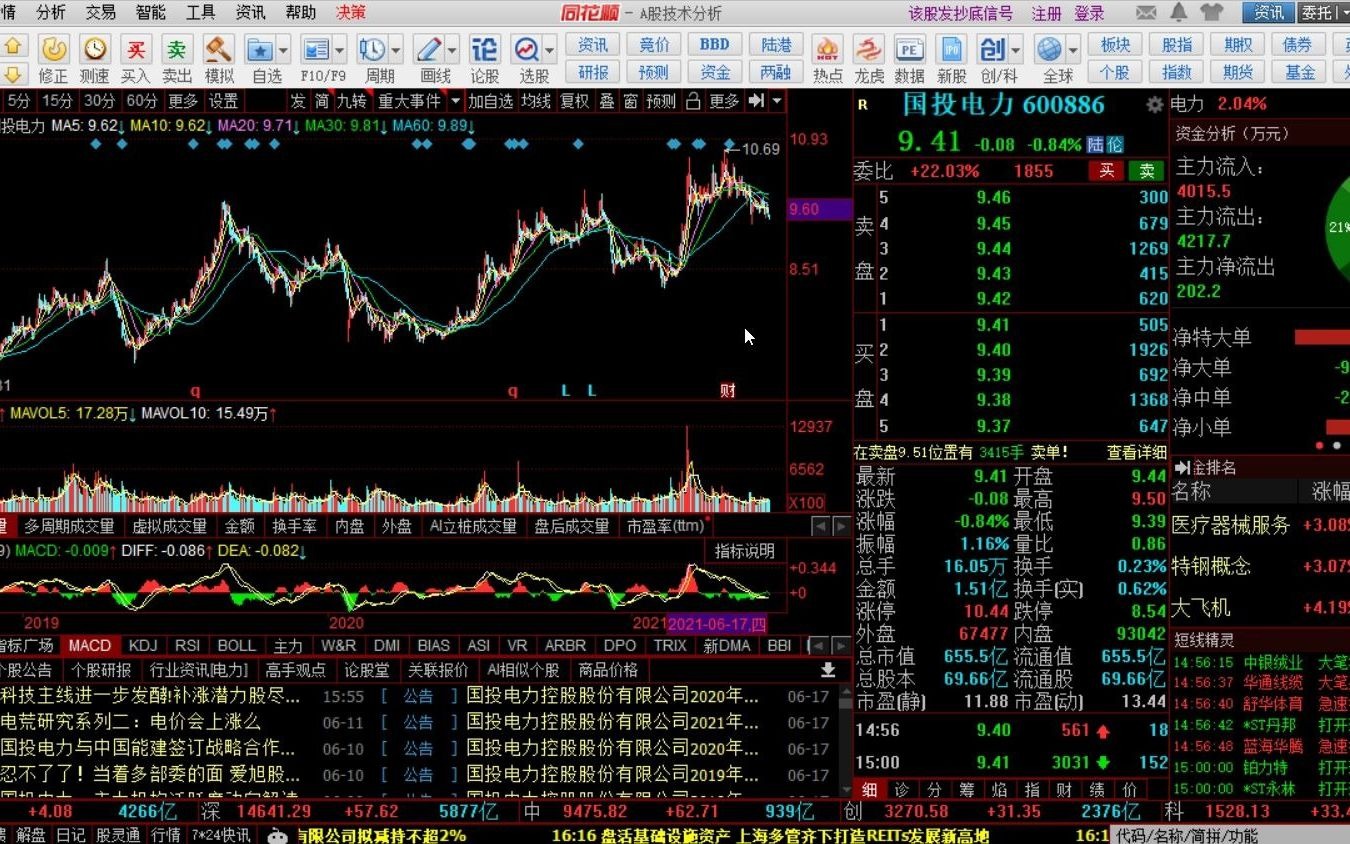Click the 指标说明 button
The height and width of the screenshot is (844, 1350).
[x=744, y=551]
